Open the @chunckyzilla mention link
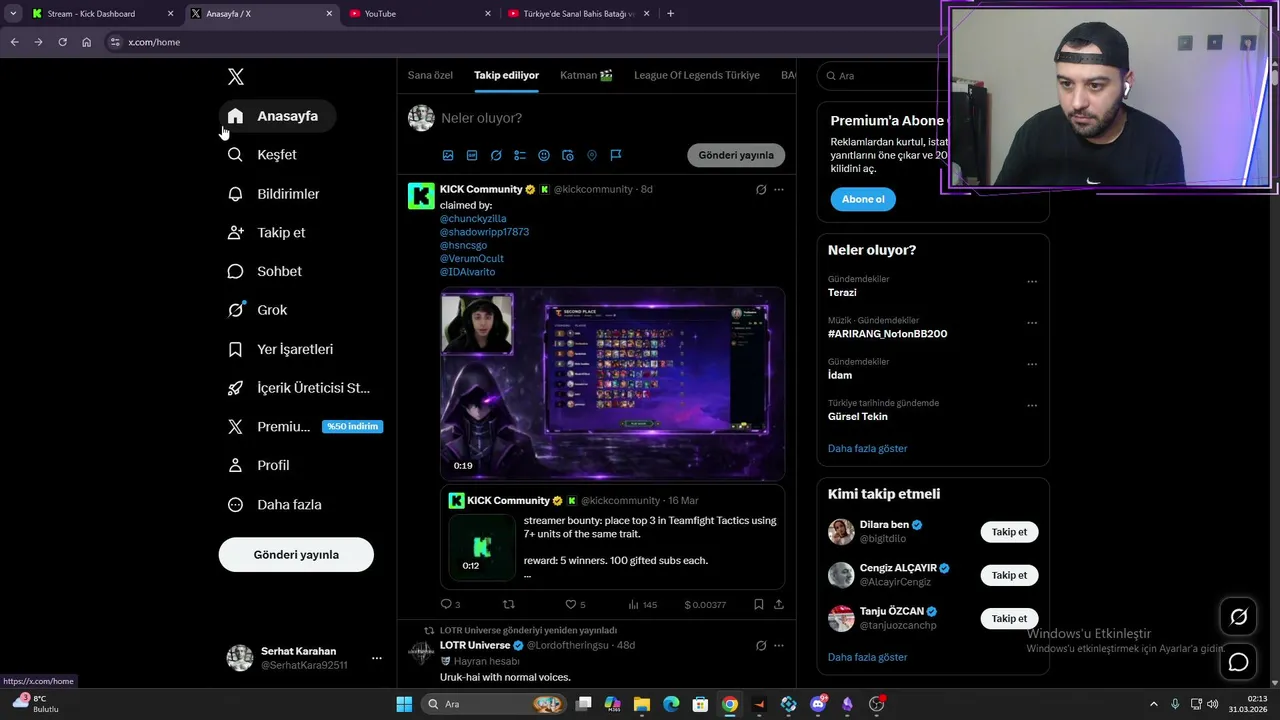The image size is (1280, 720). 473,219
